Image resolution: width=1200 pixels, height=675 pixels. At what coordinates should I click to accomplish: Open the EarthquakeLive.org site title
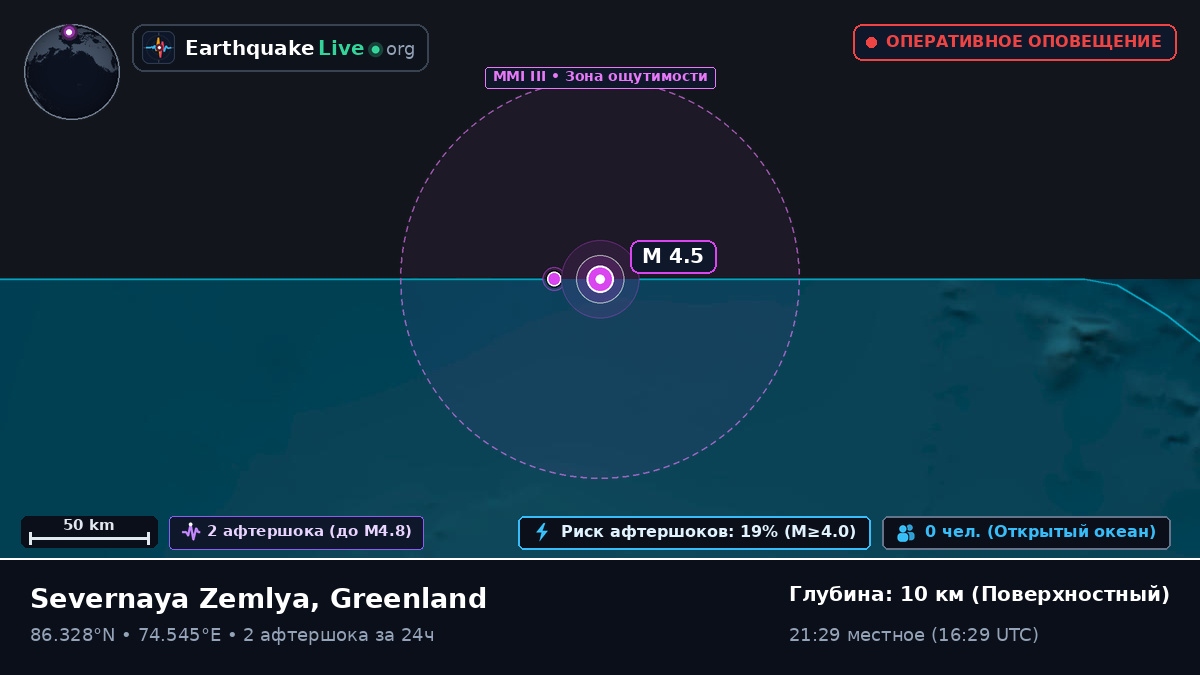(x=300, y=48)
